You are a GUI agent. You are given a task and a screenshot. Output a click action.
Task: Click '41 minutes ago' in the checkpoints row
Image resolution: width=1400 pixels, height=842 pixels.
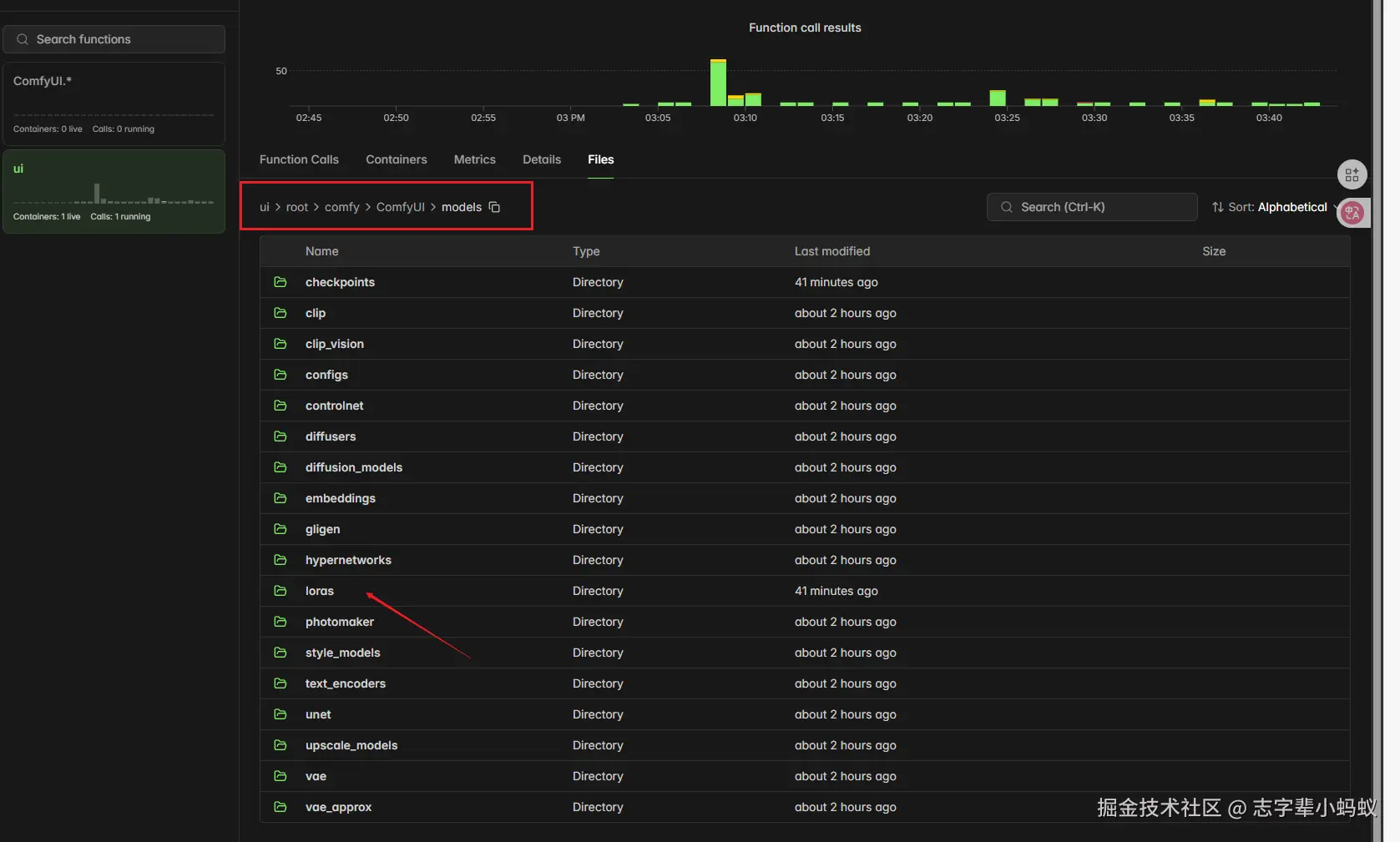[x=836, y=282]
